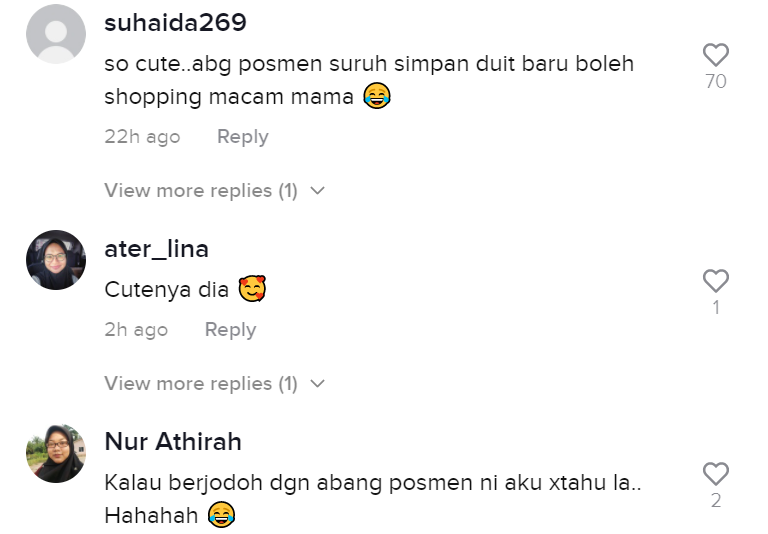Open ater_lina's profile picture
768x534 pixels.
[x=56, y=260]
